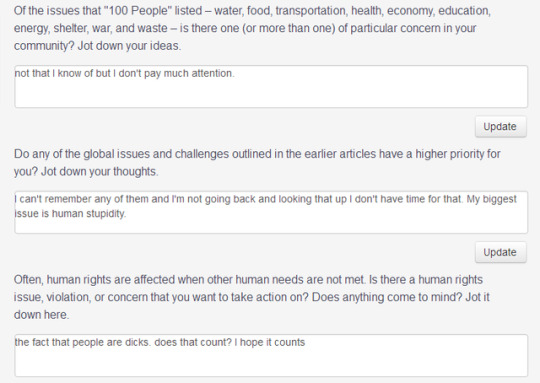Place cursor after "attention." in first answer
540x383 pixels.
[x=235, y=73]
